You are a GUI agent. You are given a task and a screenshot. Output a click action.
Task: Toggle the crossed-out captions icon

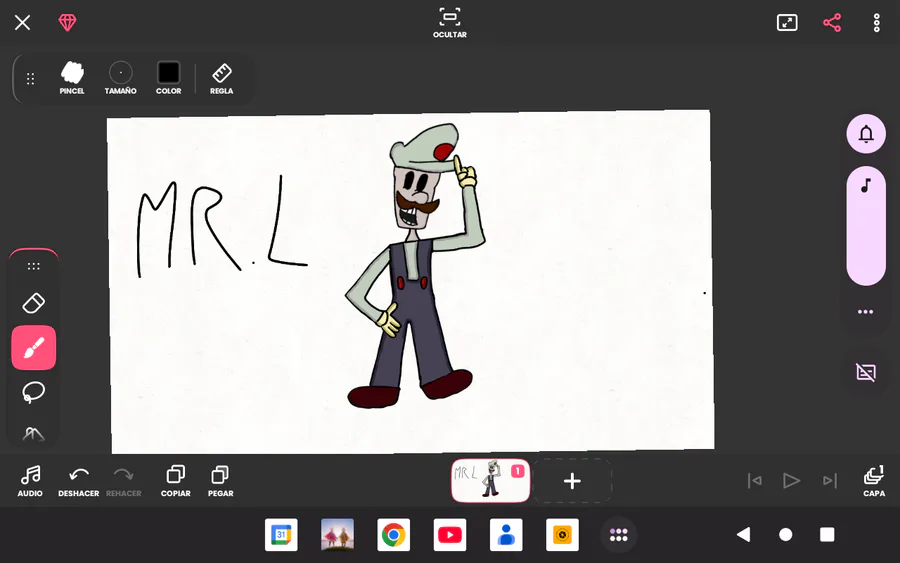coord(866,372)
